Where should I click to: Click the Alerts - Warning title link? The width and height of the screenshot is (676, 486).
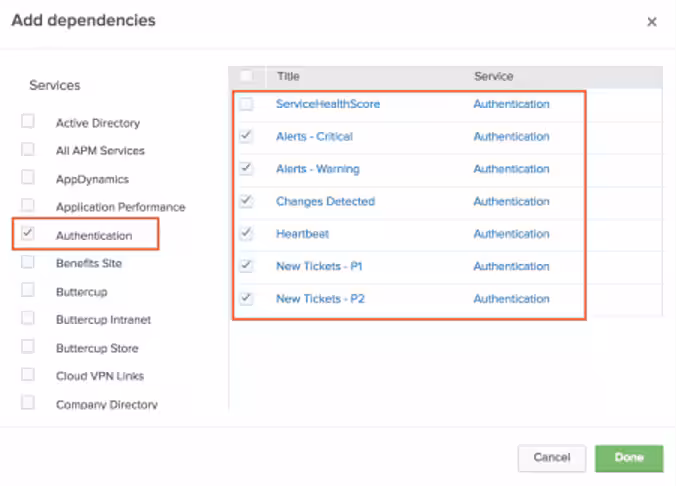click(x=317, y=169)
